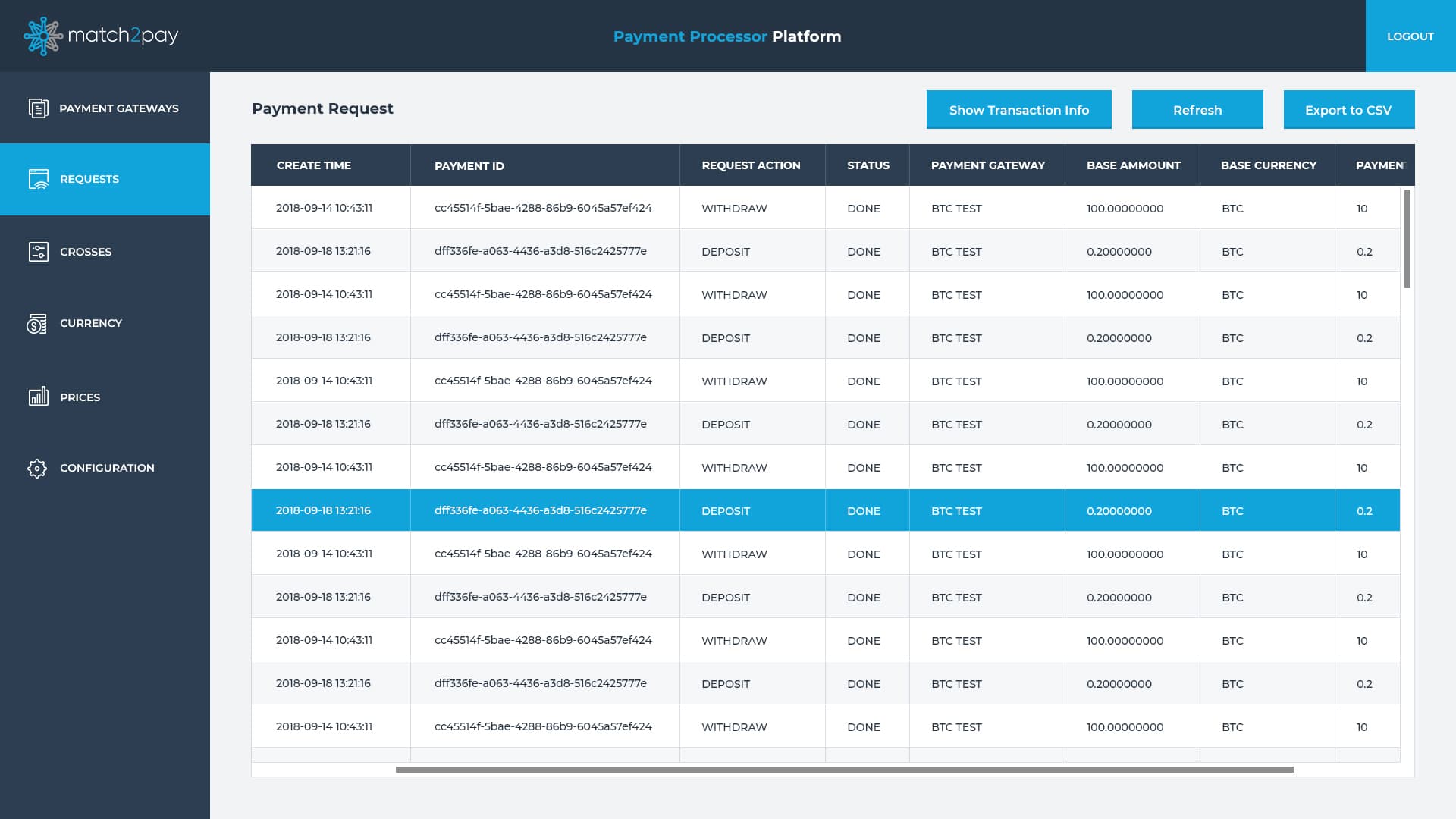Screen dimensions: 1456x819
Task: Click the Status column header
Action: click(868, 165)
